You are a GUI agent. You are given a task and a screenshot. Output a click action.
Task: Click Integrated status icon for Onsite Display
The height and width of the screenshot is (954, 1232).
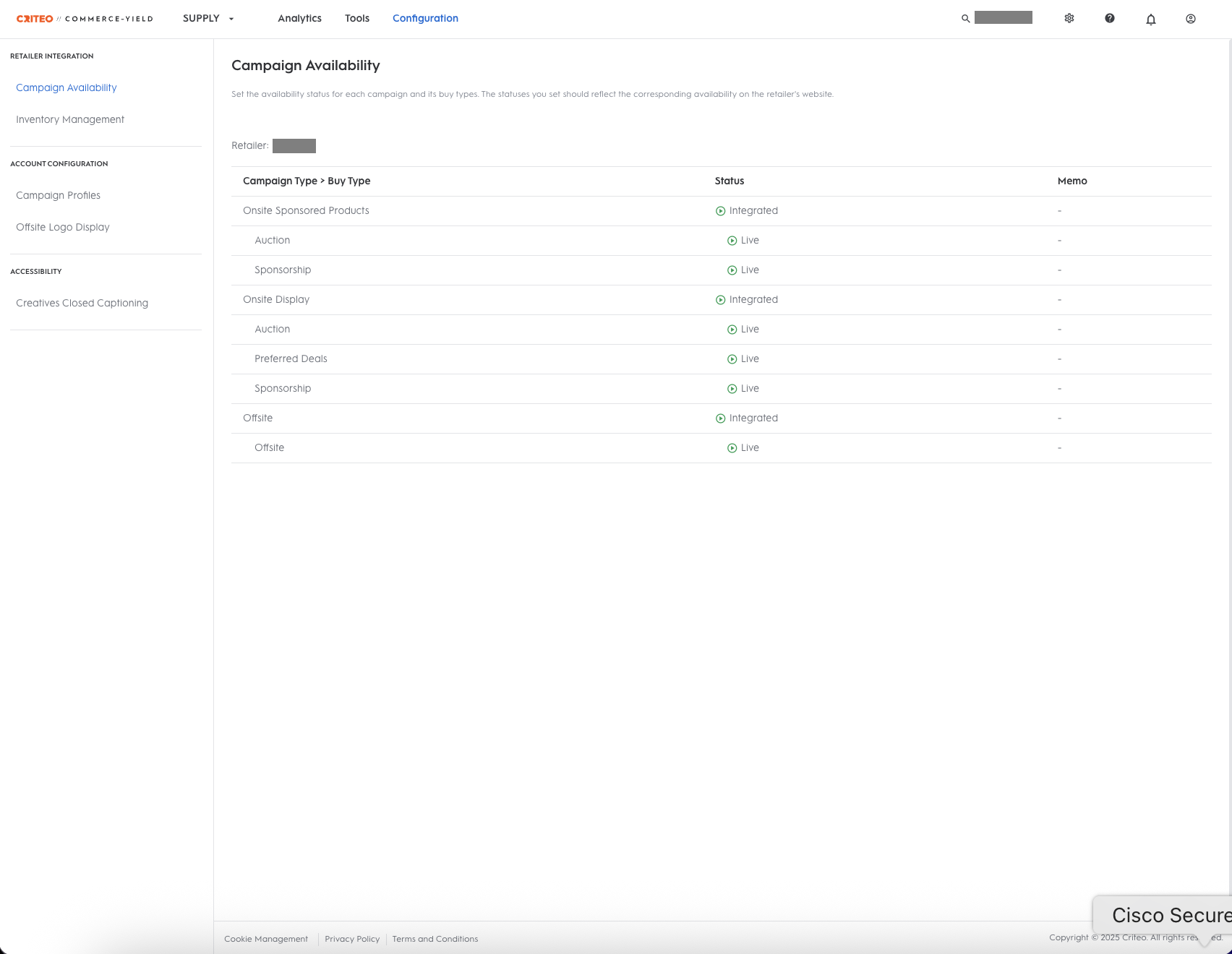click(720, 300)
